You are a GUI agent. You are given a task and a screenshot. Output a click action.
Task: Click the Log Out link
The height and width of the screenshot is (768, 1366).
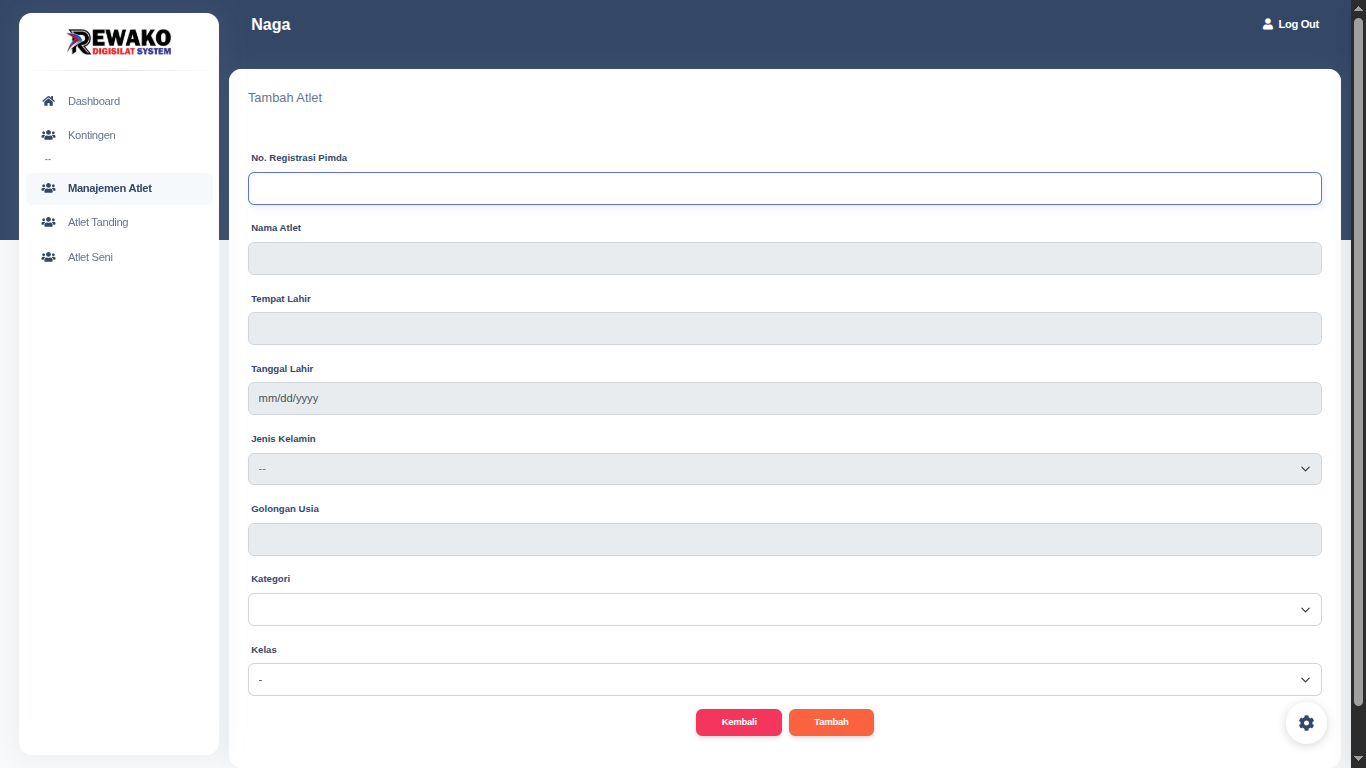click(x=1298, y=24)
